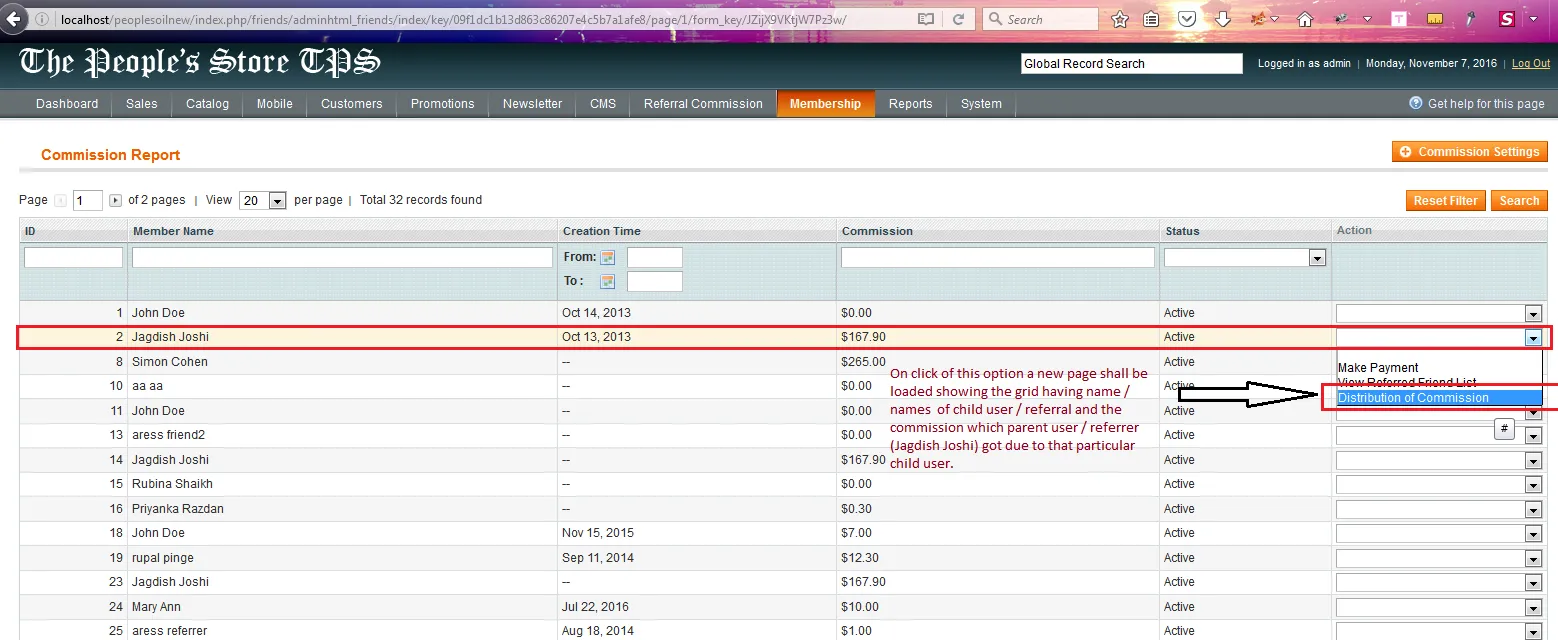Image resolution: width=1558 pixels, height=640 pixels.
Task: Click the eyedropper color picker extension
Action: [1469, 19]
